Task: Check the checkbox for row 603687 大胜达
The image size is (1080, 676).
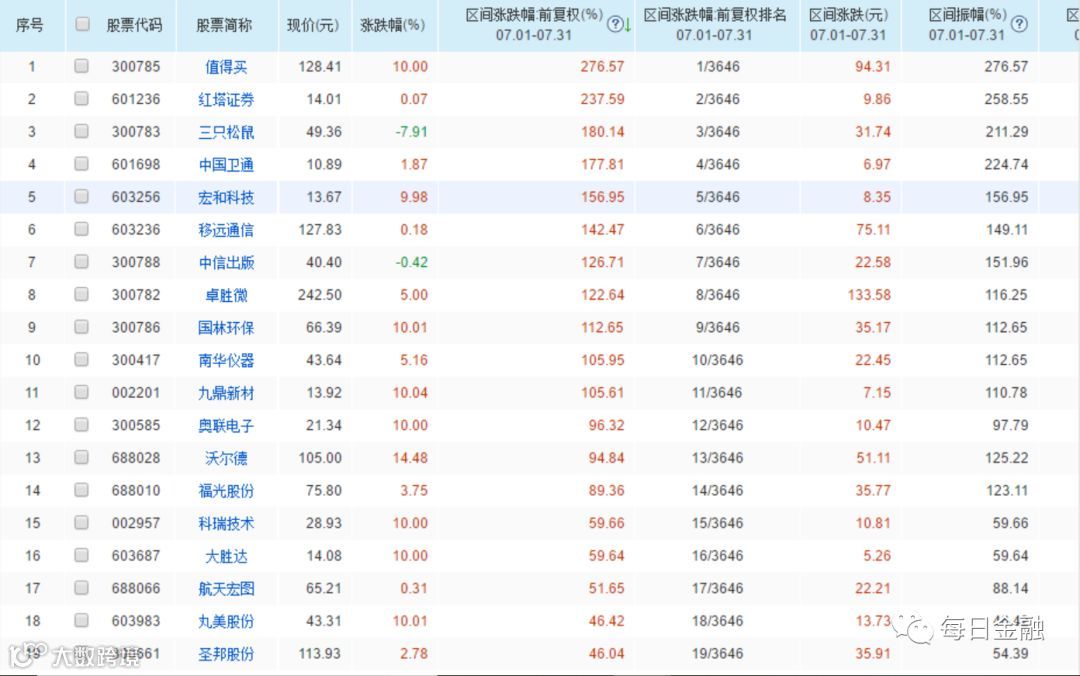Action: click(x=81, y=555)
